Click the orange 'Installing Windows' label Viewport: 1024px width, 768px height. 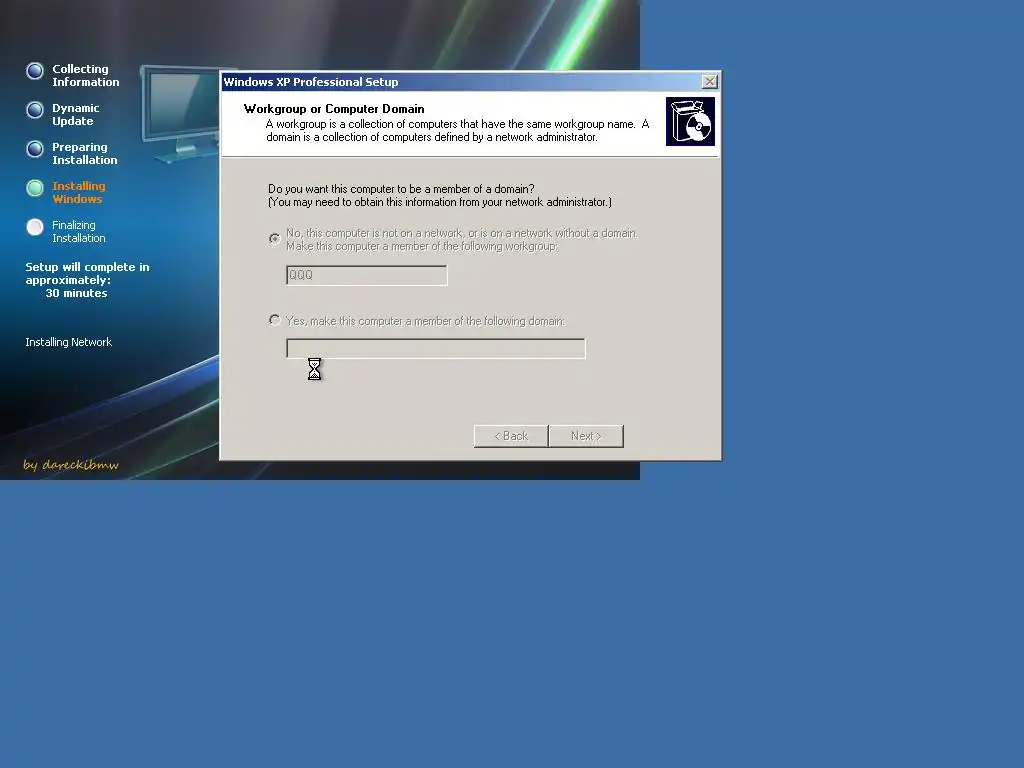point(78,193)
